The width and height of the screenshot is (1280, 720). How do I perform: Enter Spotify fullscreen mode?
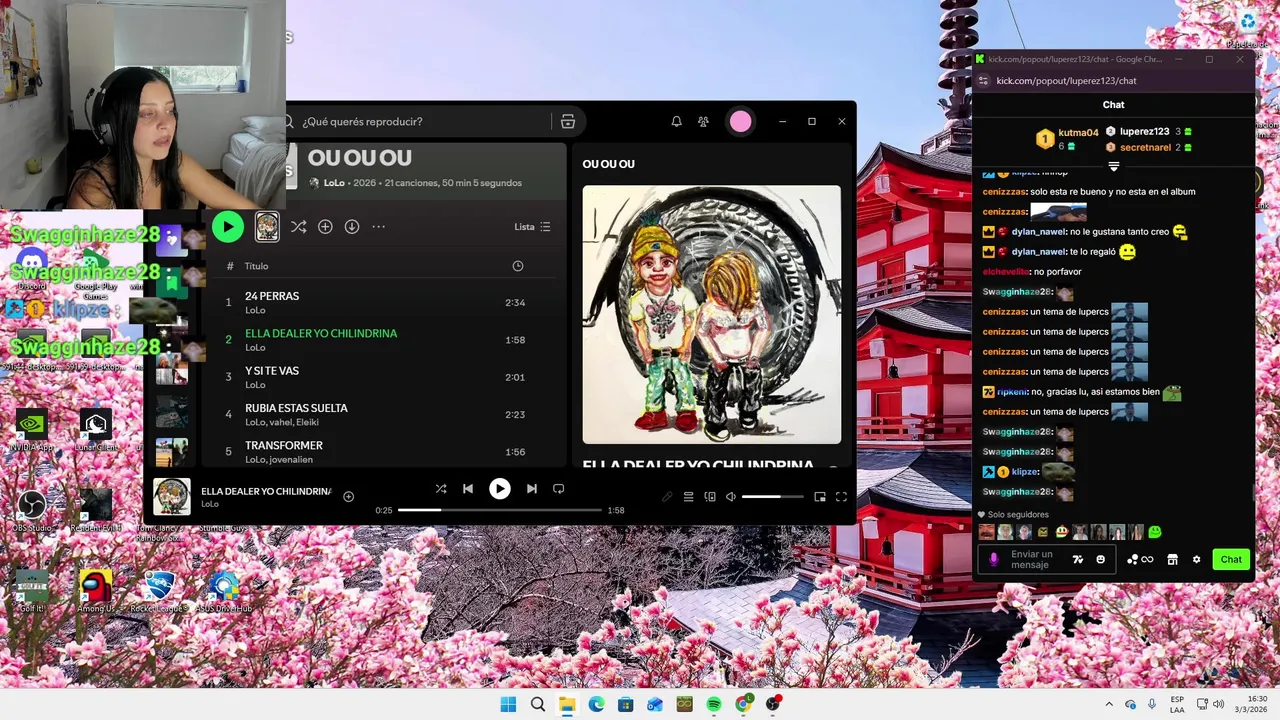(841, 497)
